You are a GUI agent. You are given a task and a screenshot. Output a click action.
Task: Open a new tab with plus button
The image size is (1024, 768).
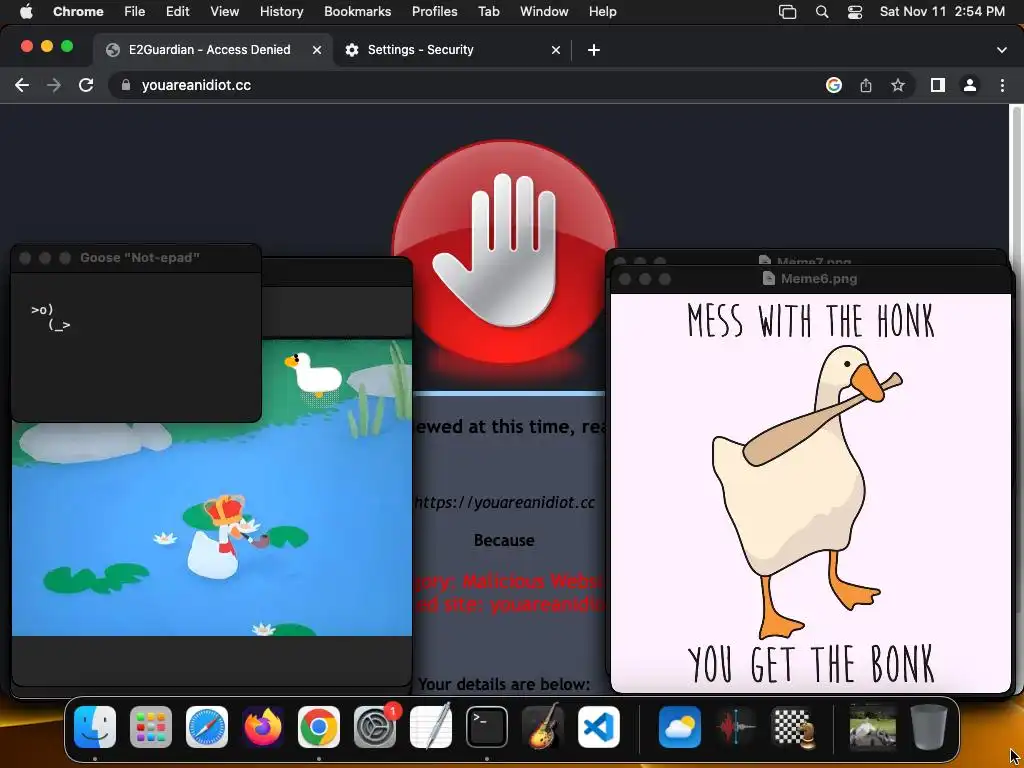[x=594, y=50]
